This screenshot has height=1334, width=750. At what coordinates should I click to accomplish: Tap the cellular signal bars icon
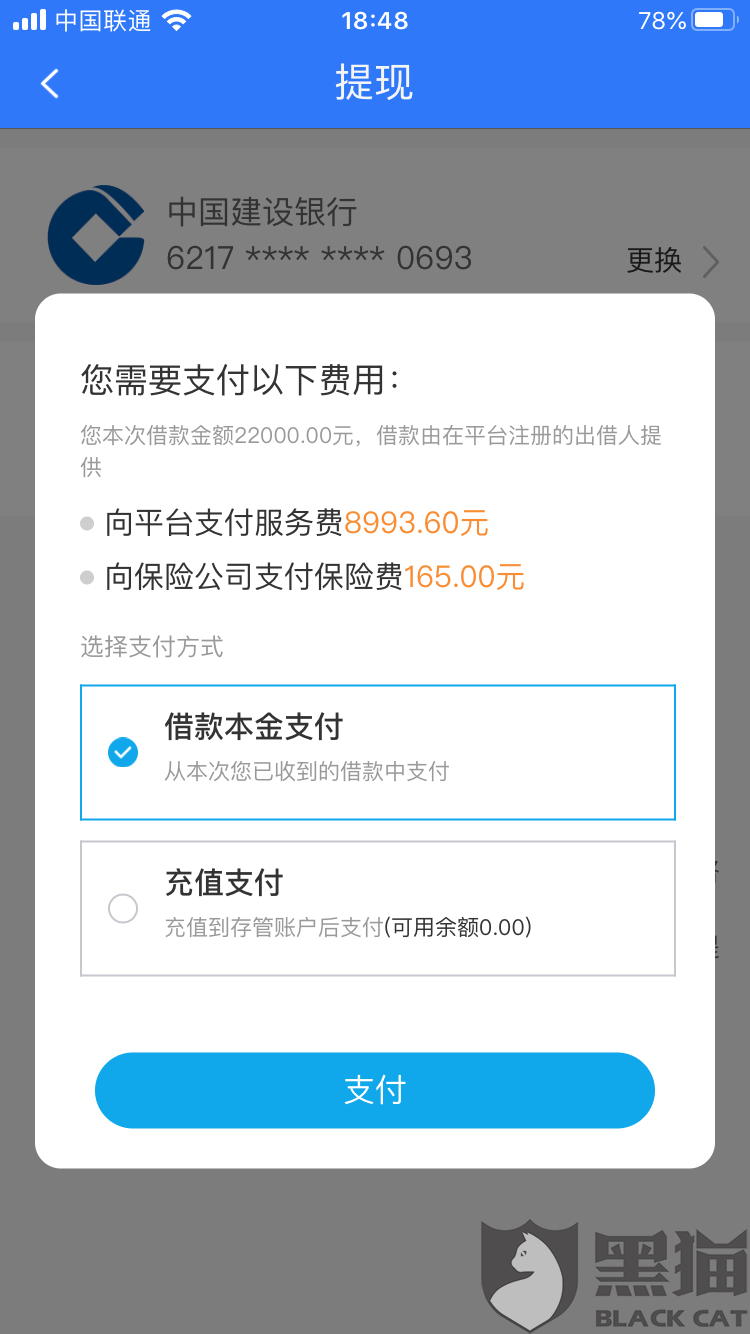pos(29,20)
